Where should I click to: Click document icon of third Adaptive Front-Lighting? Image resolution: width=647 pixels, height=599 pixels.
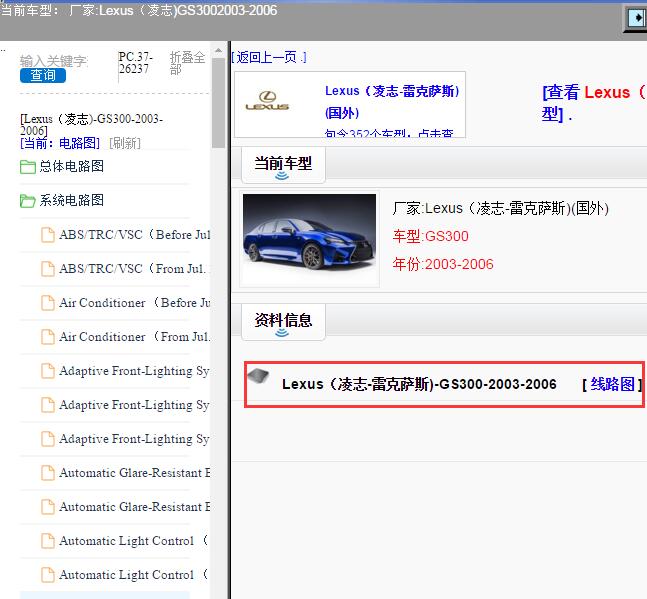pos(48,439)
